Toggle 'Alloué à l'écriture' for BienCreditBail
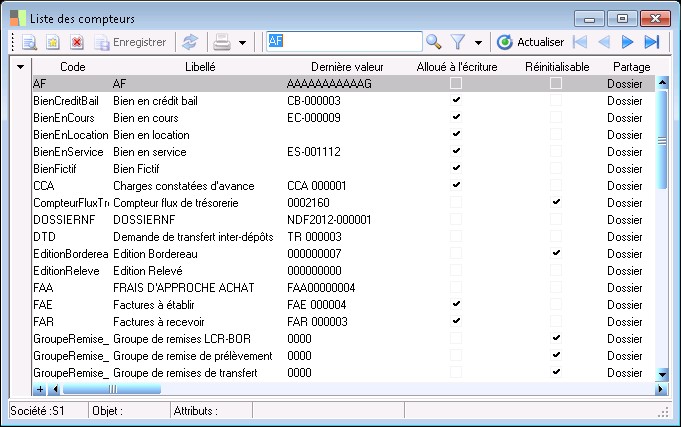 click(456, 101)
